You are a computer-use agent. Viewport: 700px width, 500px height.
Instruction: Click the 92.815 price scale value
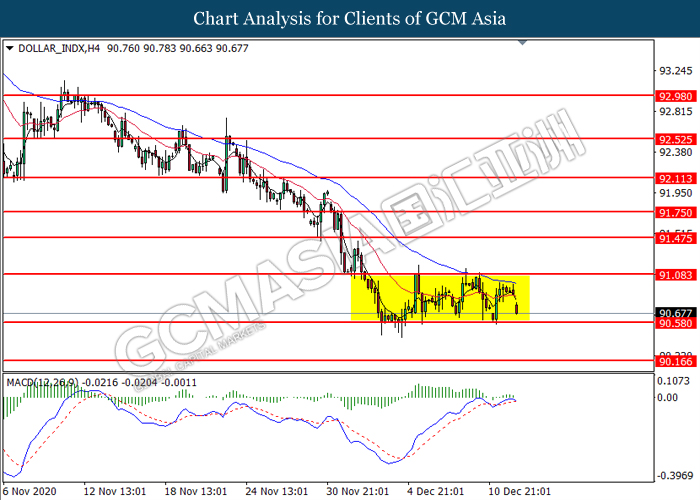pos(676,112)
